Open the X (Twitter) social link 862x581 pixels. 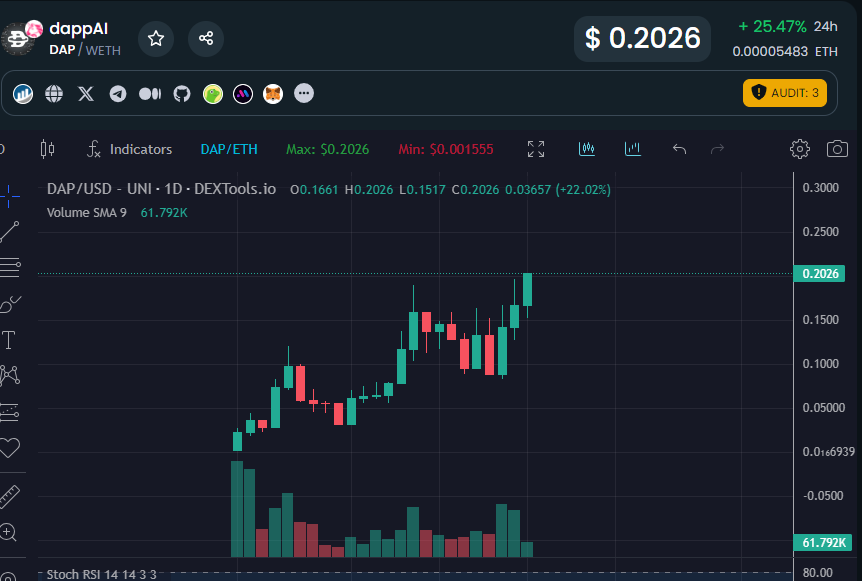(86, 94)
